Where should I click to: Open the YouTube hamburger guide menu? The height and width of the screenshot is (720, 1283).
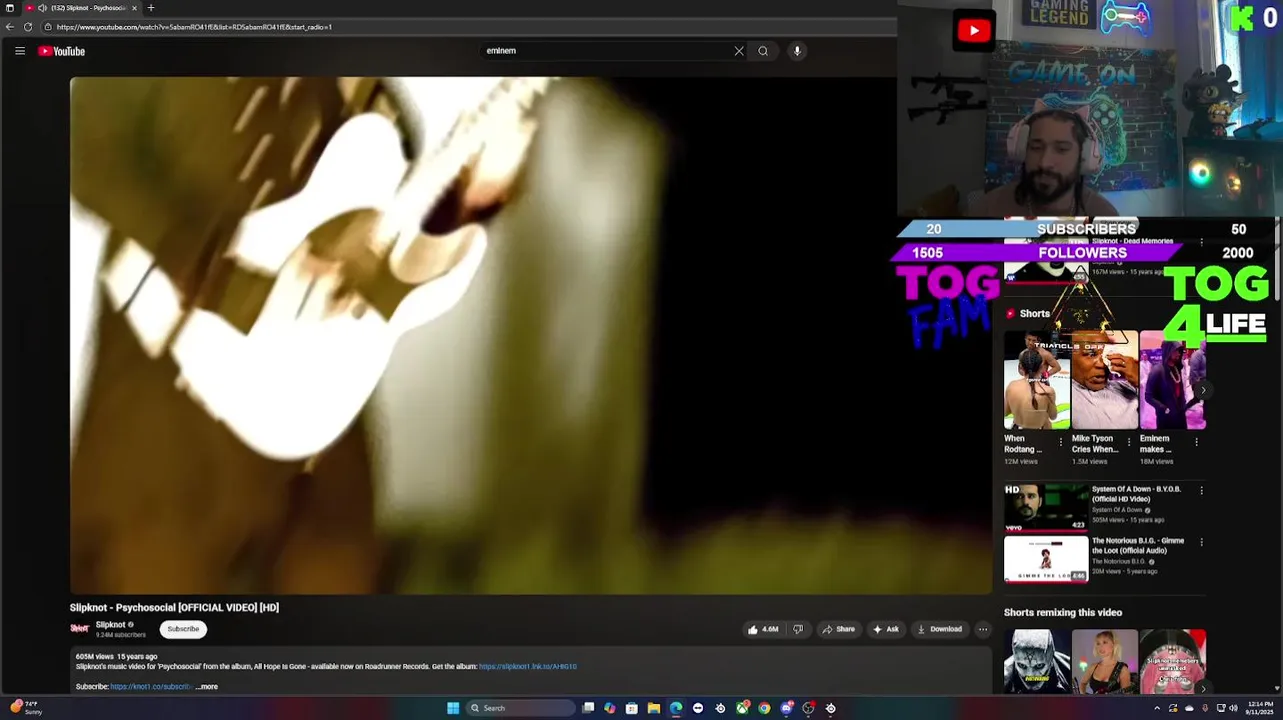coord(19,51)
